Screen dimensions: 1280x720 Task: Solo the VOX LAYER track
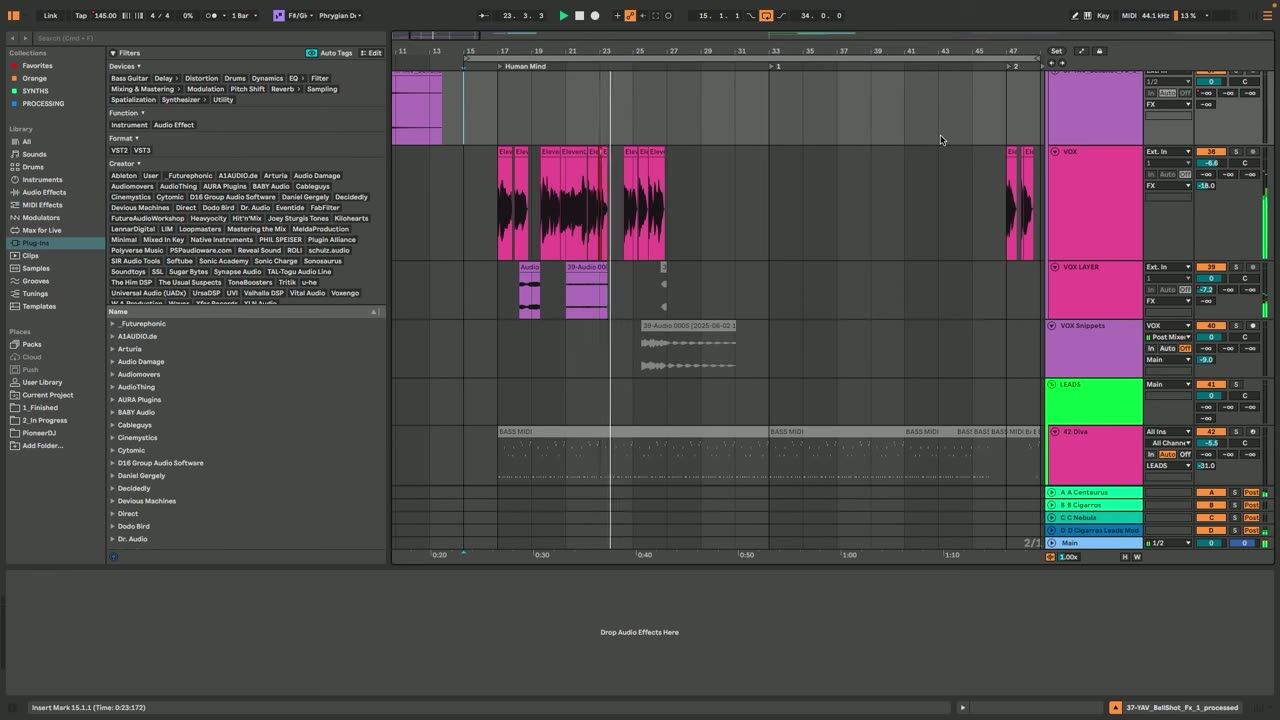[1236, 267]
